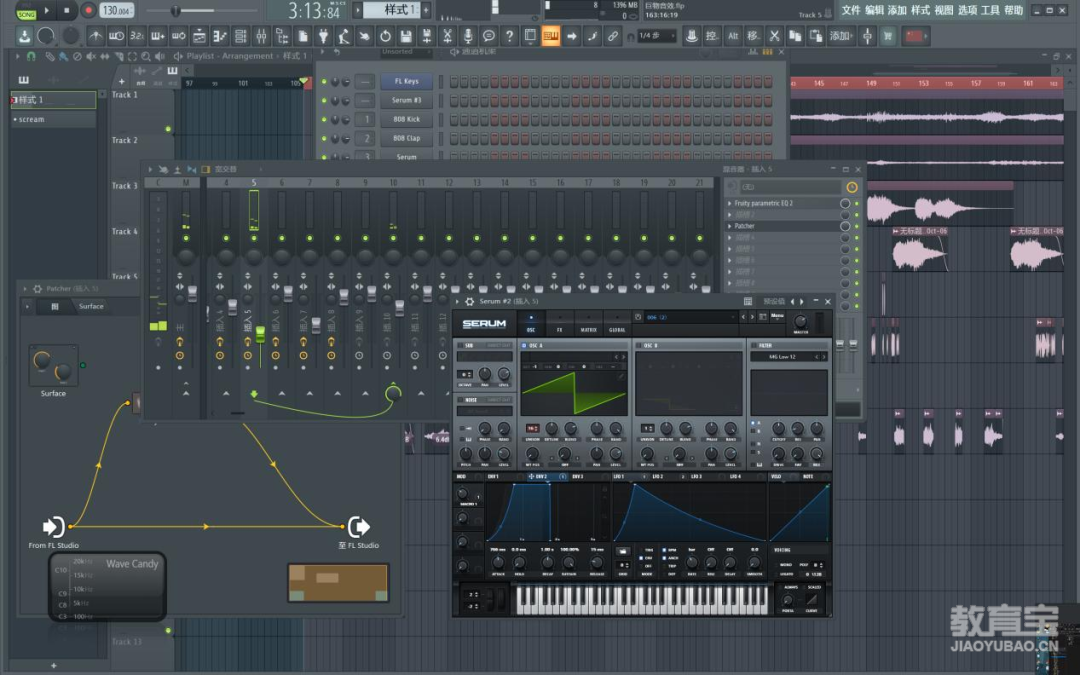Click the scissors cut icon
The image size is (1080, 675).
click(774, 36)
